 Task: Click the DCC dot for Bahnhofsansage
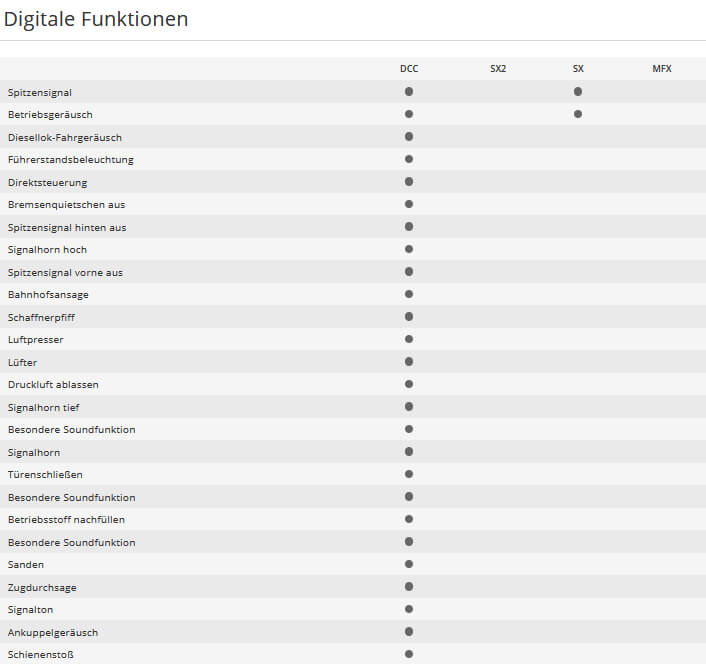(409, 294)
